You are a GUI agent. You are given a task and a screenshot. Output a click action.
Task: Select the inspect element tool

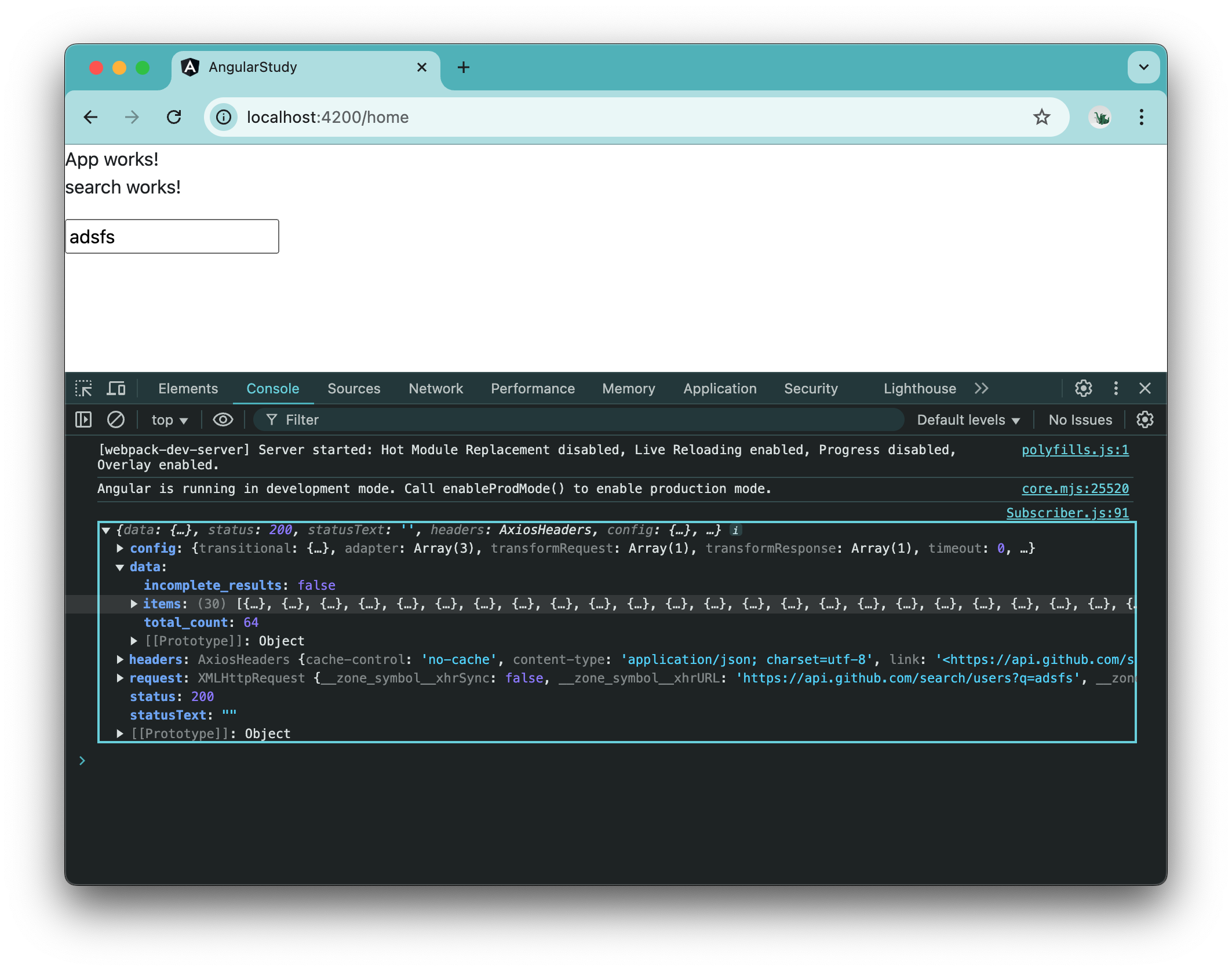[x=84, y=388]
